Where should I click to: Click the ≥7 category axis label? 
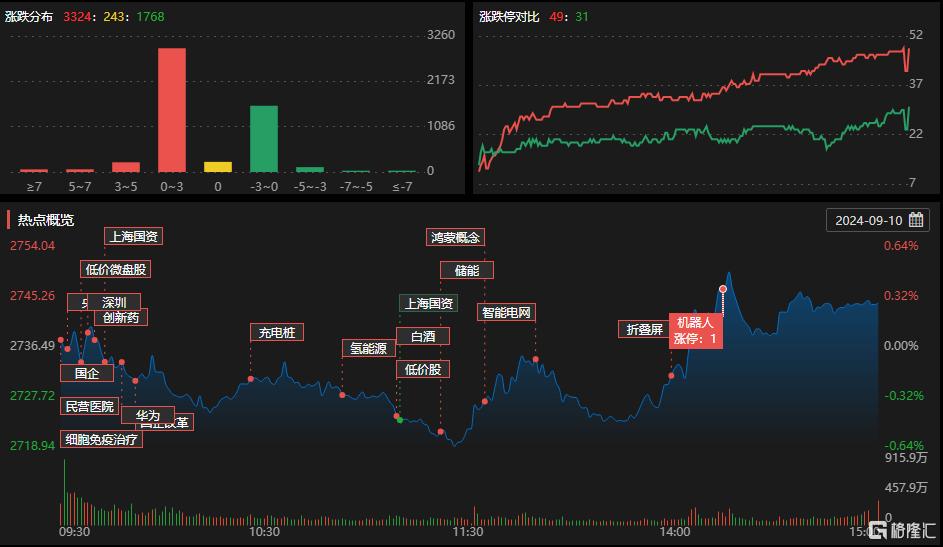point(34,187)
